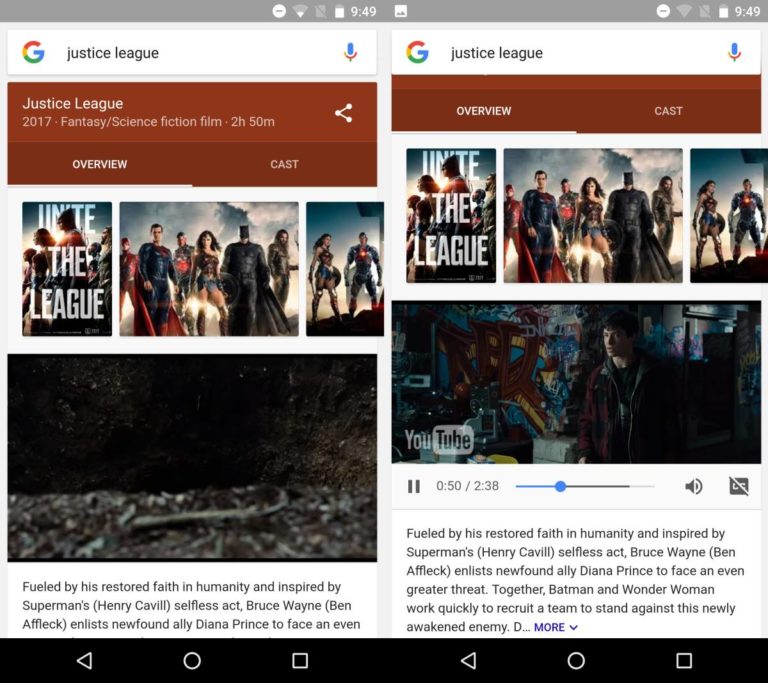Open the Cast tab on the left screen
The width and height of the screenshot is (768, 683).
(285, 164)
